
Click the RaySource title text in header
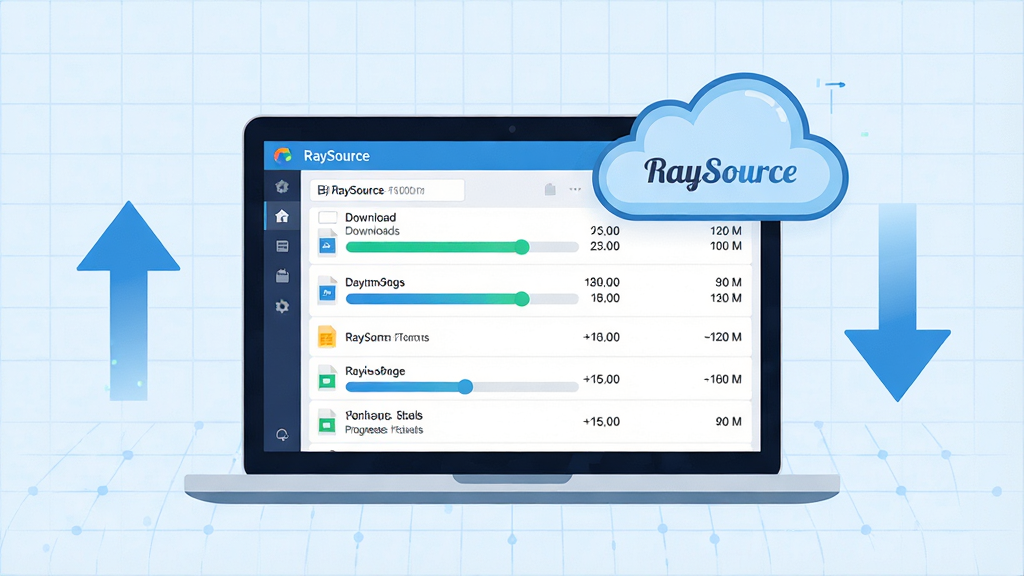(336, 156)
